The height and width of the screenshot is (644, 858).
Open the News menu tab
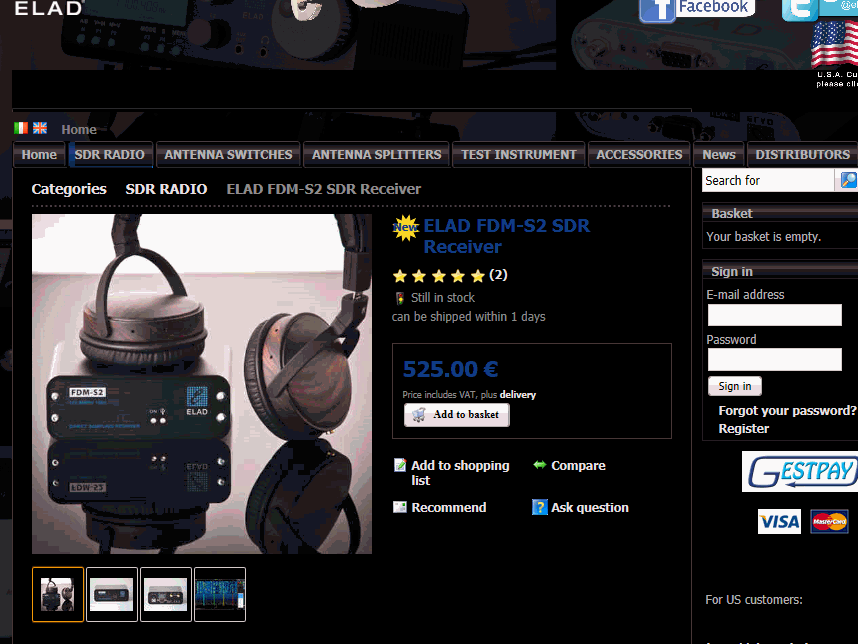click(719, 155)
